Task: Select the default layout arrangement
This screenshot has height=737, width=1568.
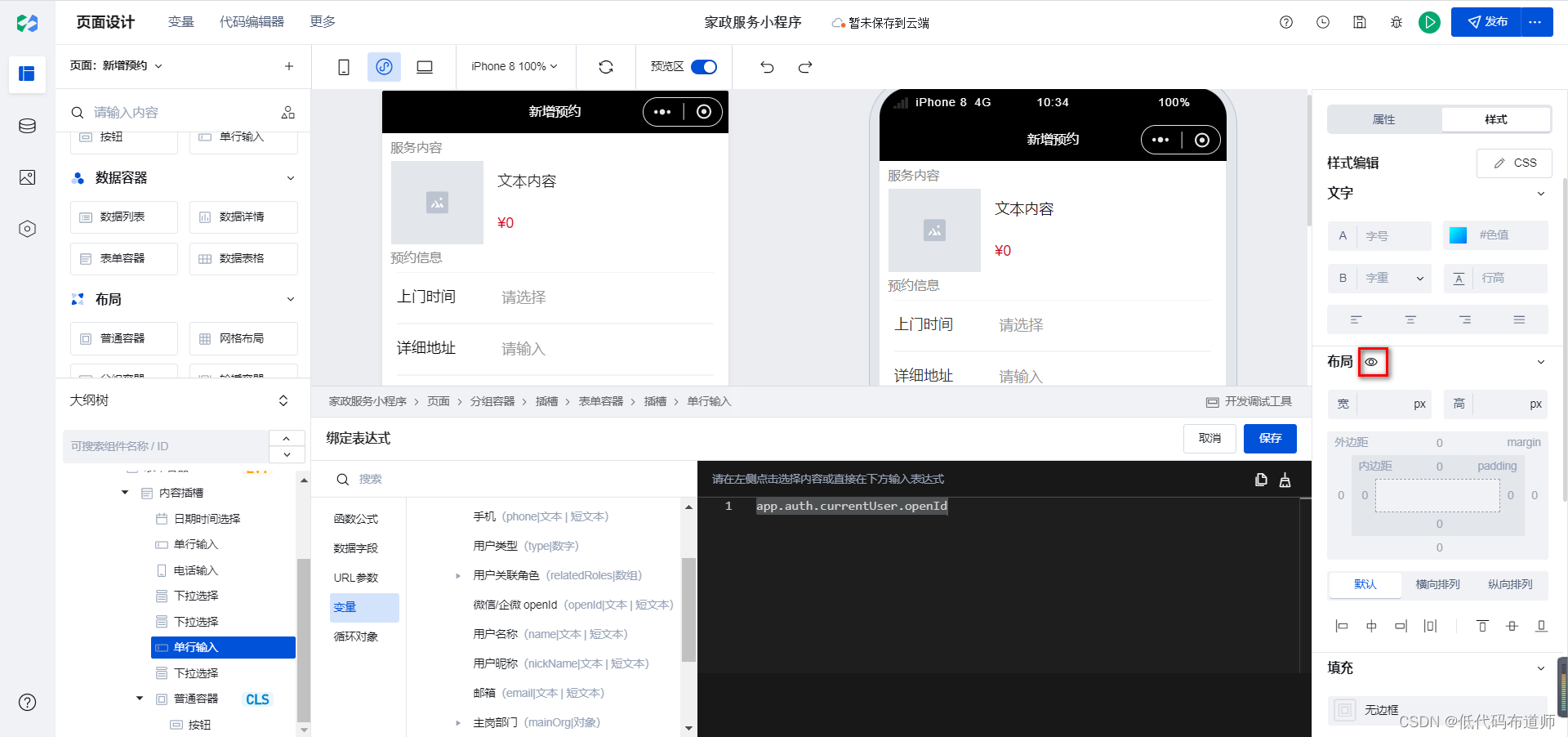Action: point(1365,584)
